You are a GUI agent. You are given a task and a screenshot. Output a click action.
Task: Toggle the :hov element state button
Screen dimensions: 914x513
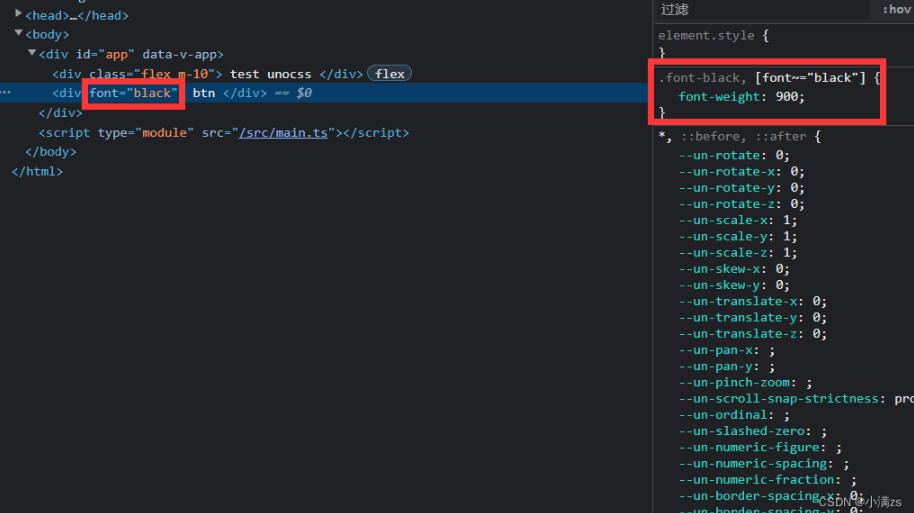click(x=896, y=9)
